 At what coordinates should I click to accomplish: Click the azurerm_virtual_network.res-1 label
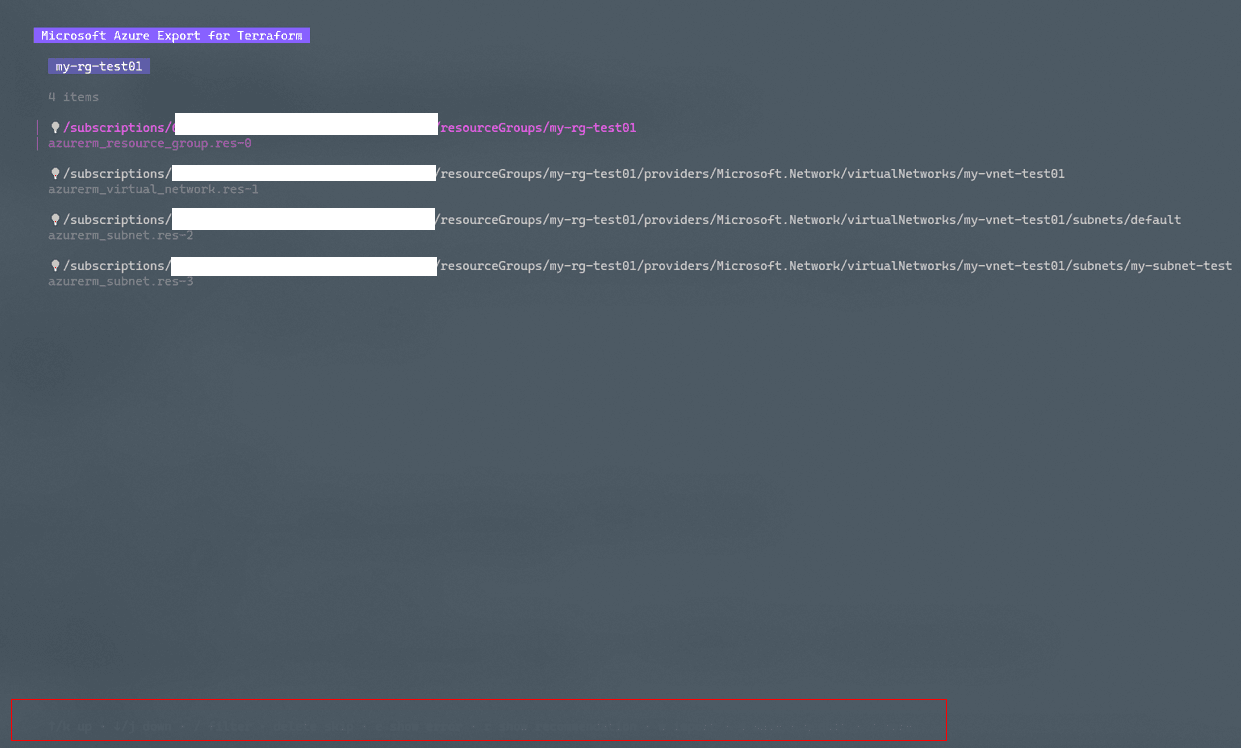[153, 189]
